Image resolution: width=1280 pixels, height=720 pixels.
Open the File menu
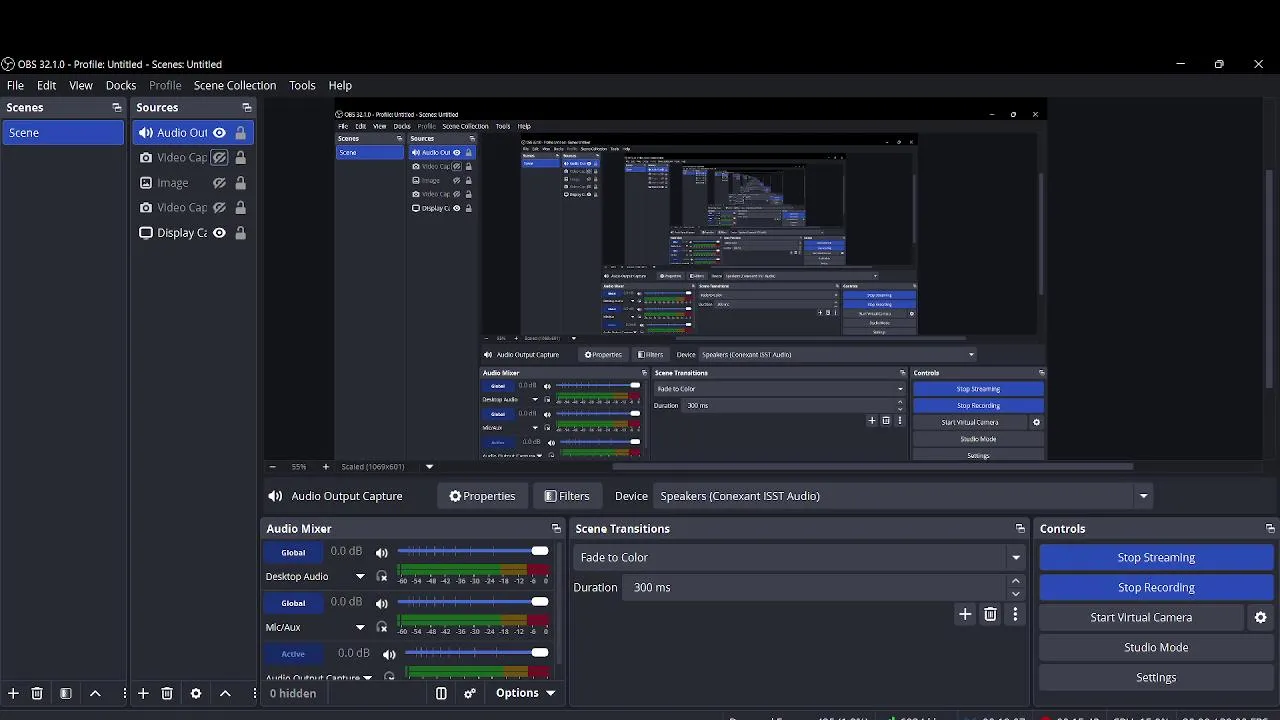15,85
